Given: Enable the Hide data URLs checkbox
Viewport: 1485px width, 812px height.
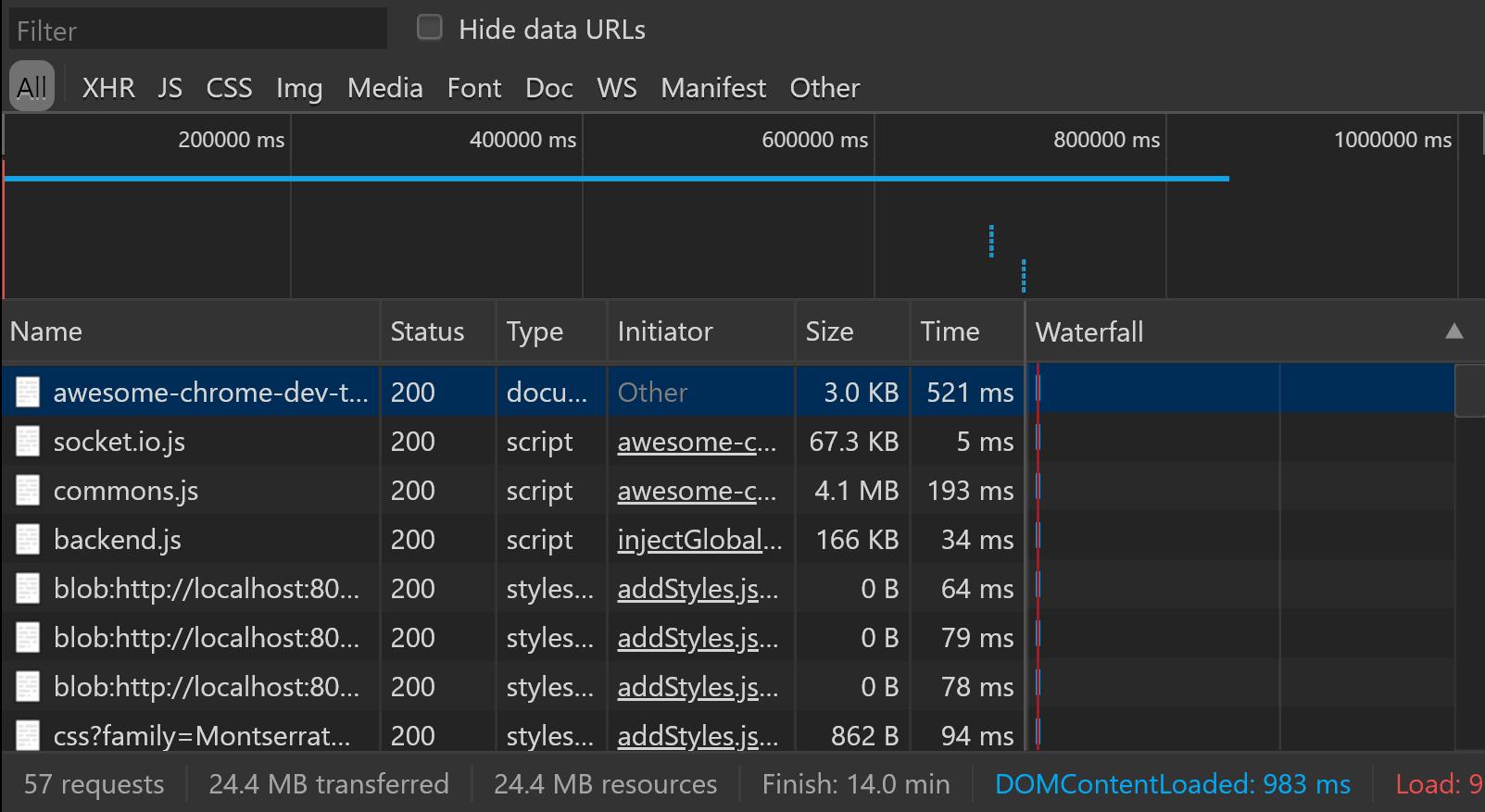Looking at the screenshot, I should coord(430,28).
